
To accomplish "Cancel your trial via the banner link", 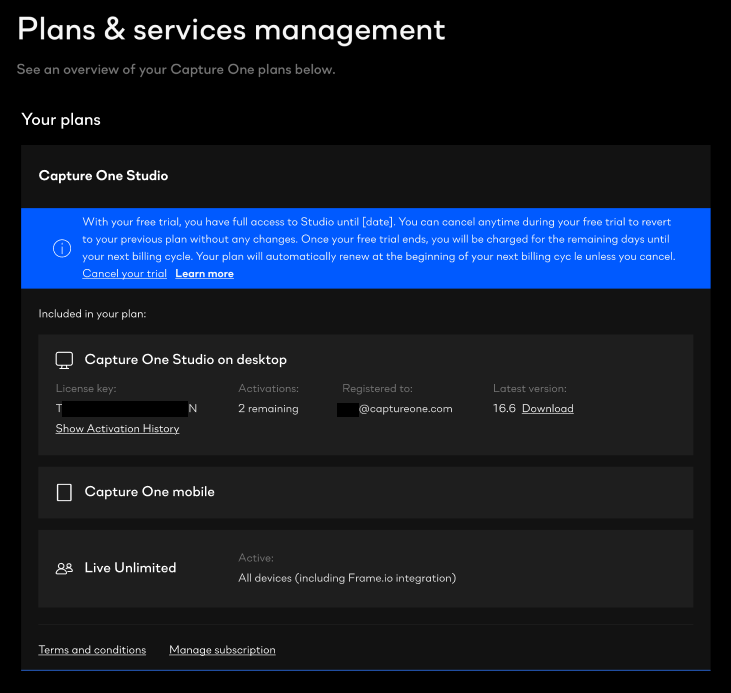I will [x=124, y=274].
